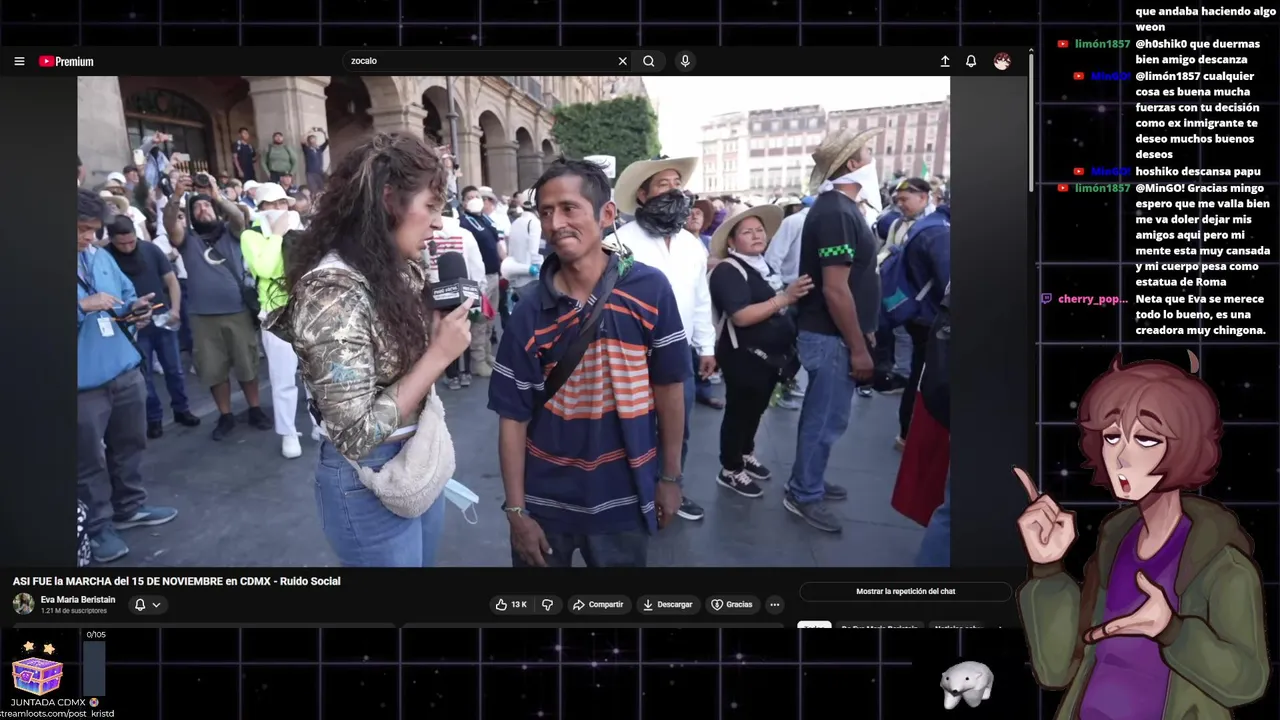Select the 'Todos' filter chip

814,627
